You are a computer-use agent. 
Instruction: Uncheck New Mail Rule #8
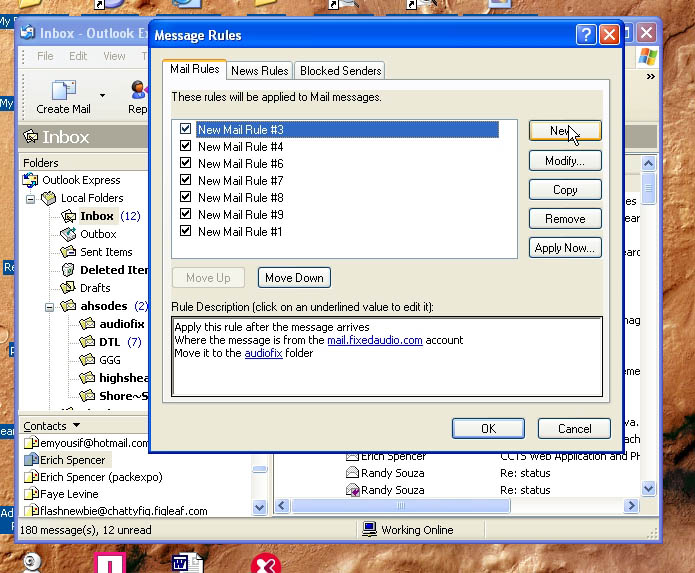[185, 197]
